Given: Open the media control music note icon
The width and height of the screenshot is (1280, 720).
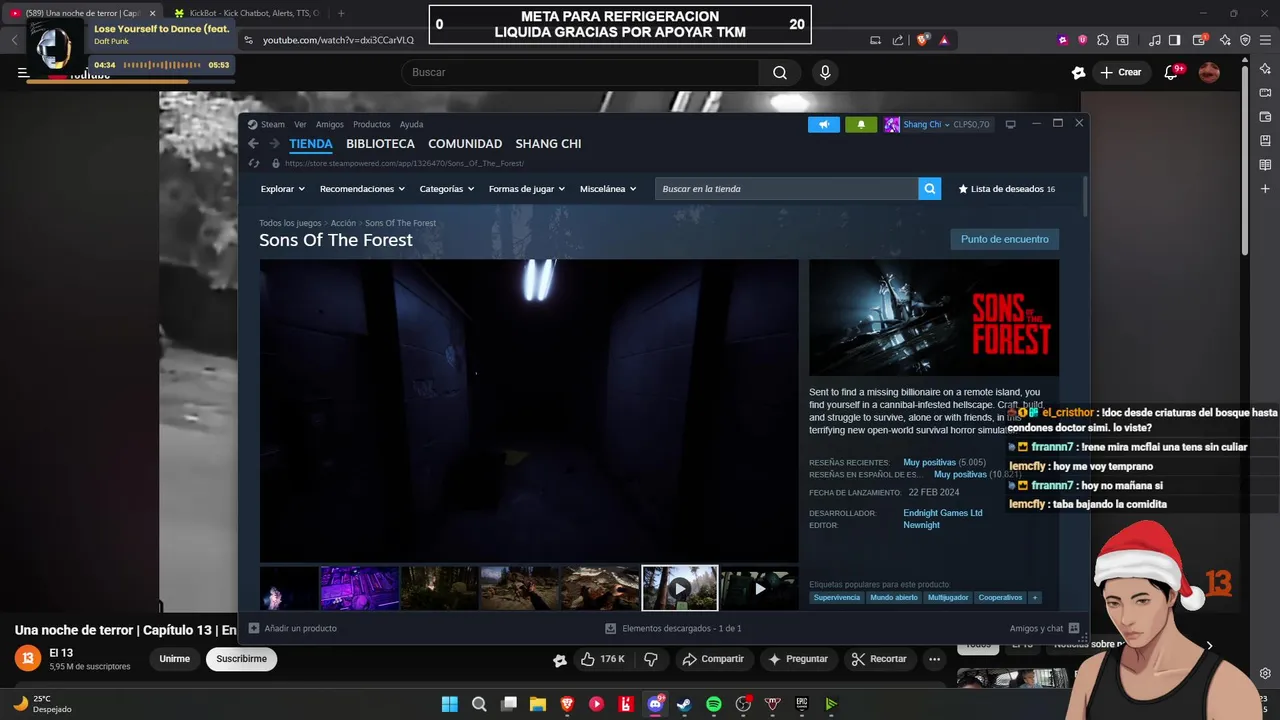Looking at the screenshot, I should (1155, 40).
